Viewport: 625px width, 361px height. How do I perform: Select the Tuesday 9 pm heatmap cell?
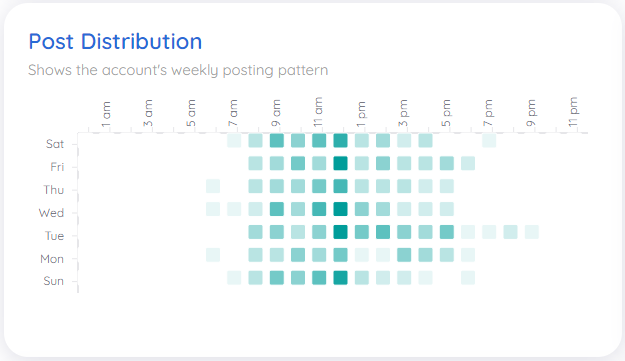[532, 232]
